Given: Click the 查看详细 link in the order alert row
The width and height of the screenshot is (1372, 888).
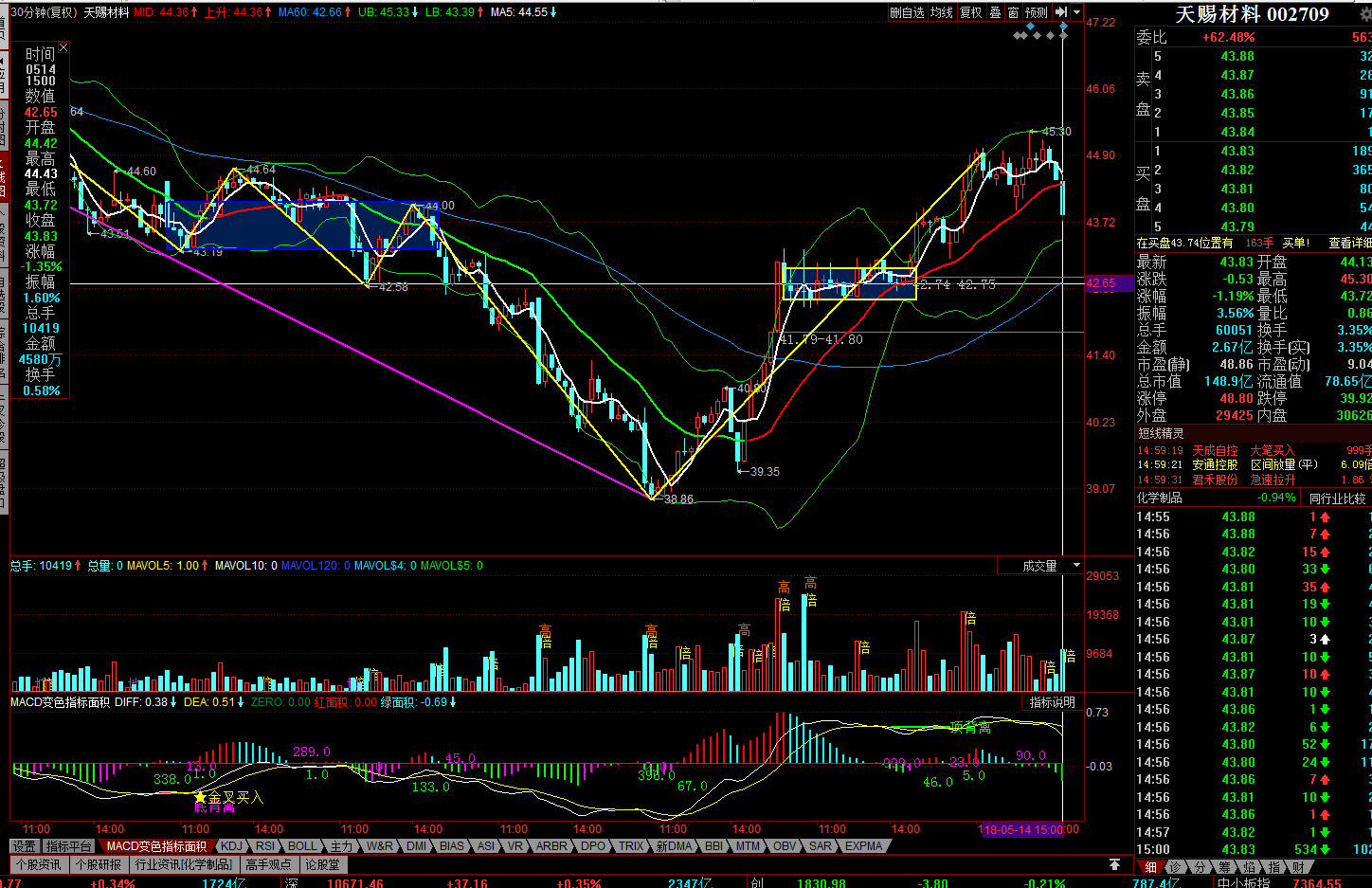Looking at the screenshot, I should pos(1349,244).
